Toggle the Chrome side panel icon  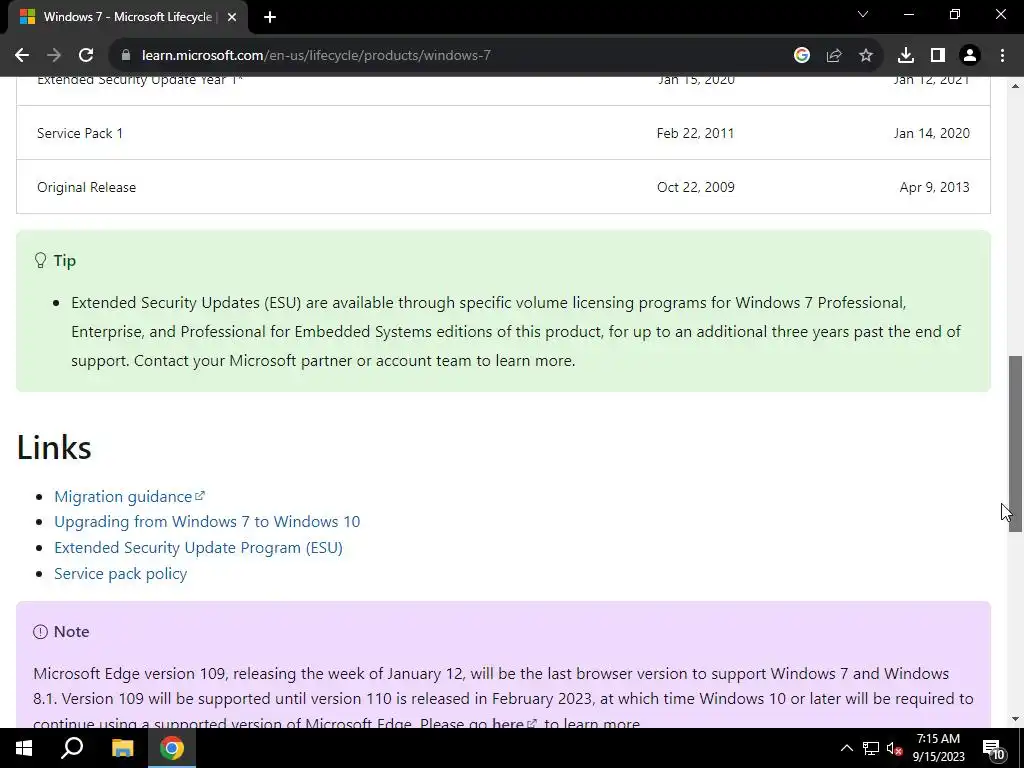coord(938,56)
